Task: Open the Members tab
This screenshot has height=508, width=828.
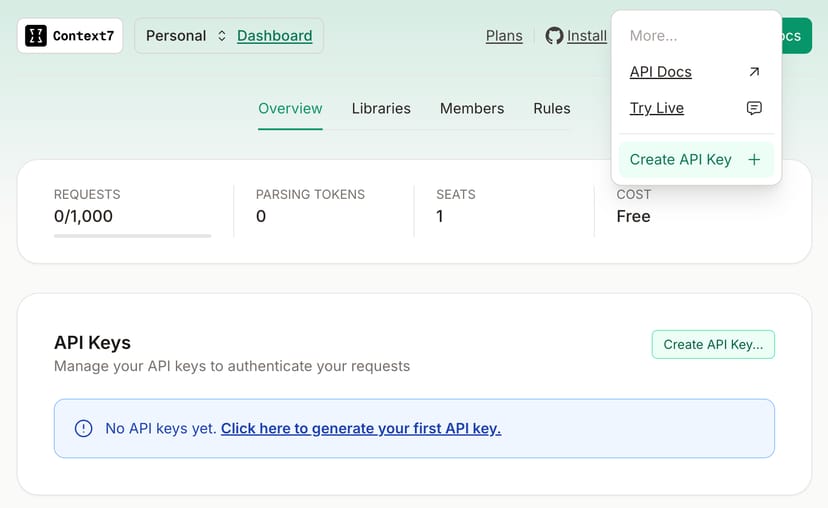Action: [x=472, y=108]
